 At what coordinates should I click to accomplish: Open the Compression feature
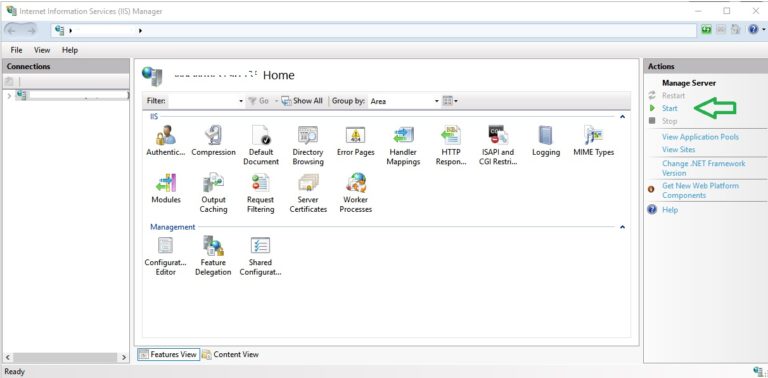click(x=214, y=141)
